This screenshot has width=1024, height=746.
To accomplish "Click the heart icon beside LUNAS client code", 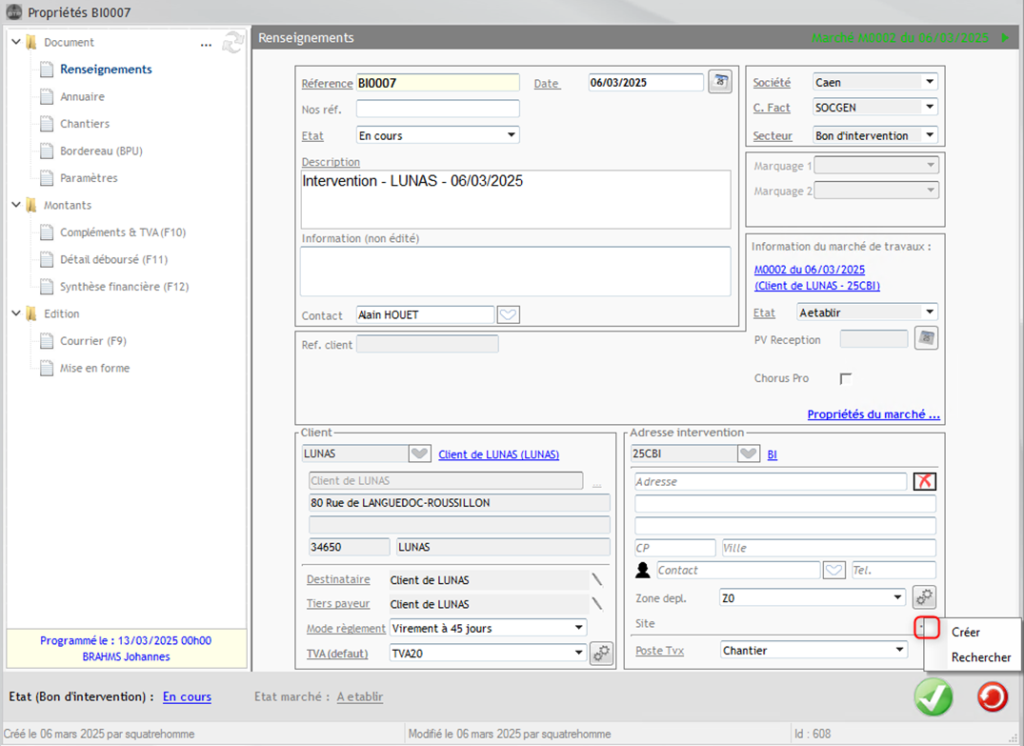I will pyautogui.click(x=420, y=454).
